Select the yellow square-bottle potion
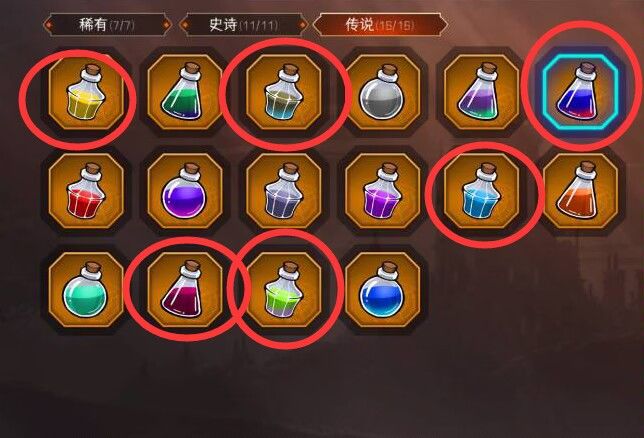This screenshot has height=438, width=644. point(86,92)
